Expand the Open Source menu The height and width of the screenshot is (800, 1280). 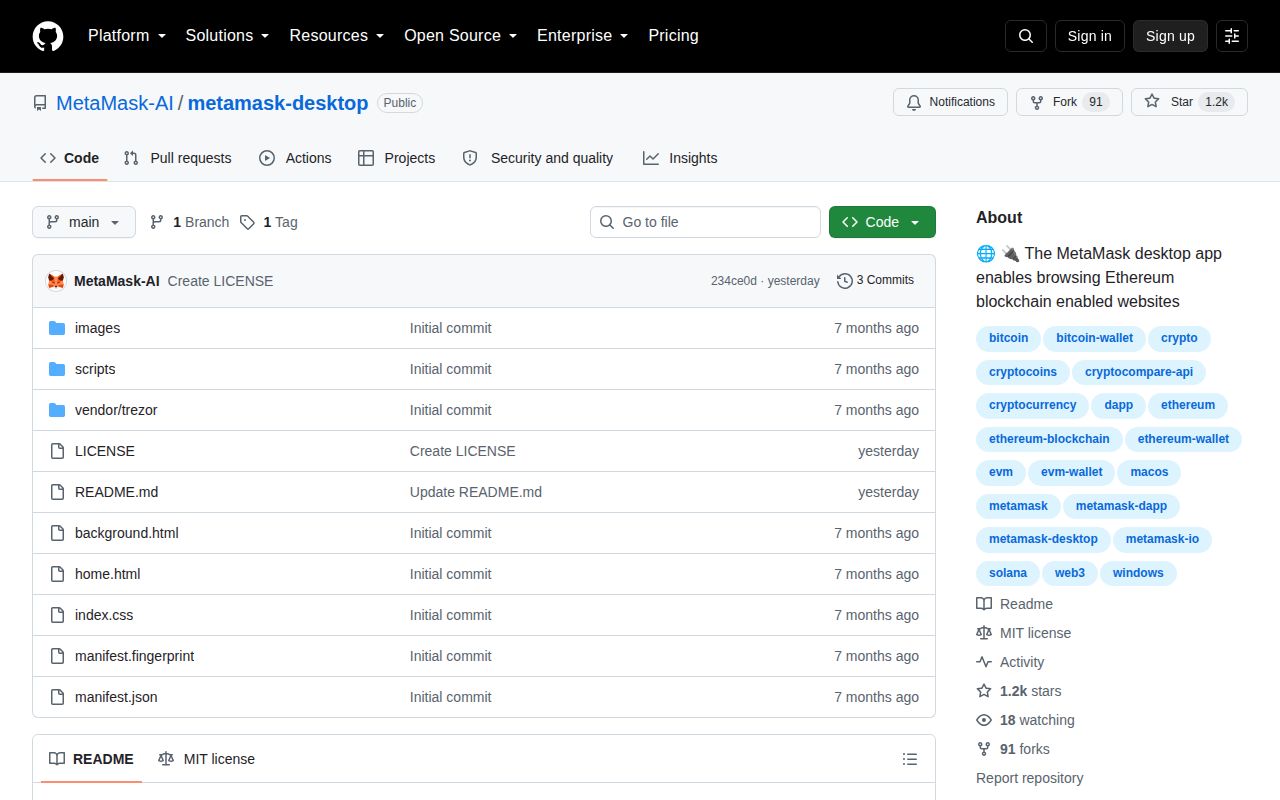[460, 36]
